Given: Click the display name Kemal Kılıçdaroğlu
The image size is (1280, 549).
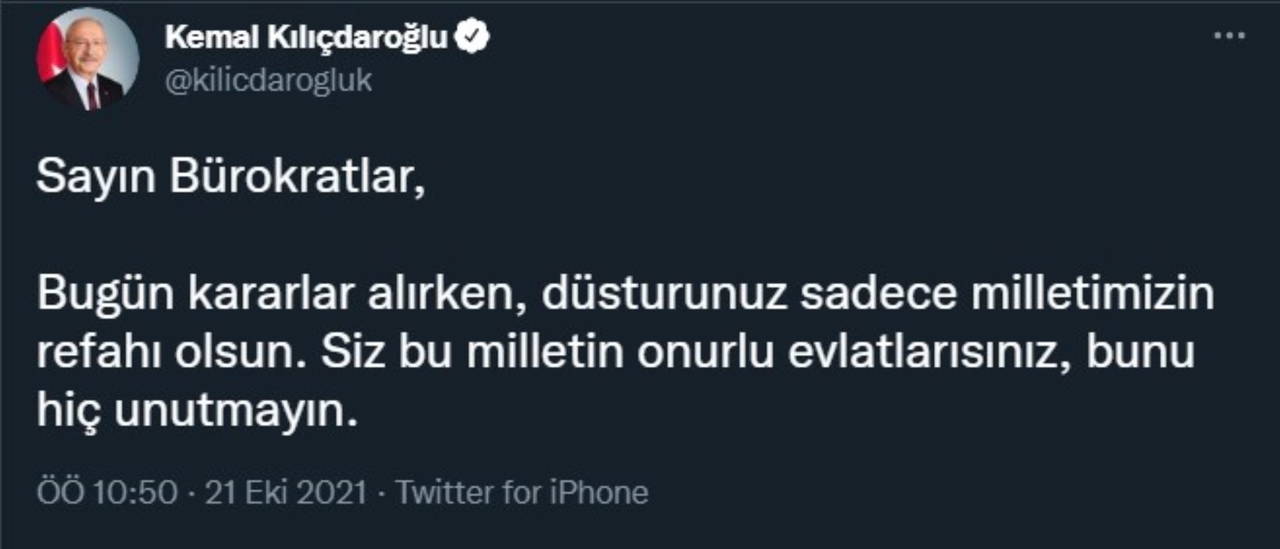Looking at the screenshot, I should point(306,38).
